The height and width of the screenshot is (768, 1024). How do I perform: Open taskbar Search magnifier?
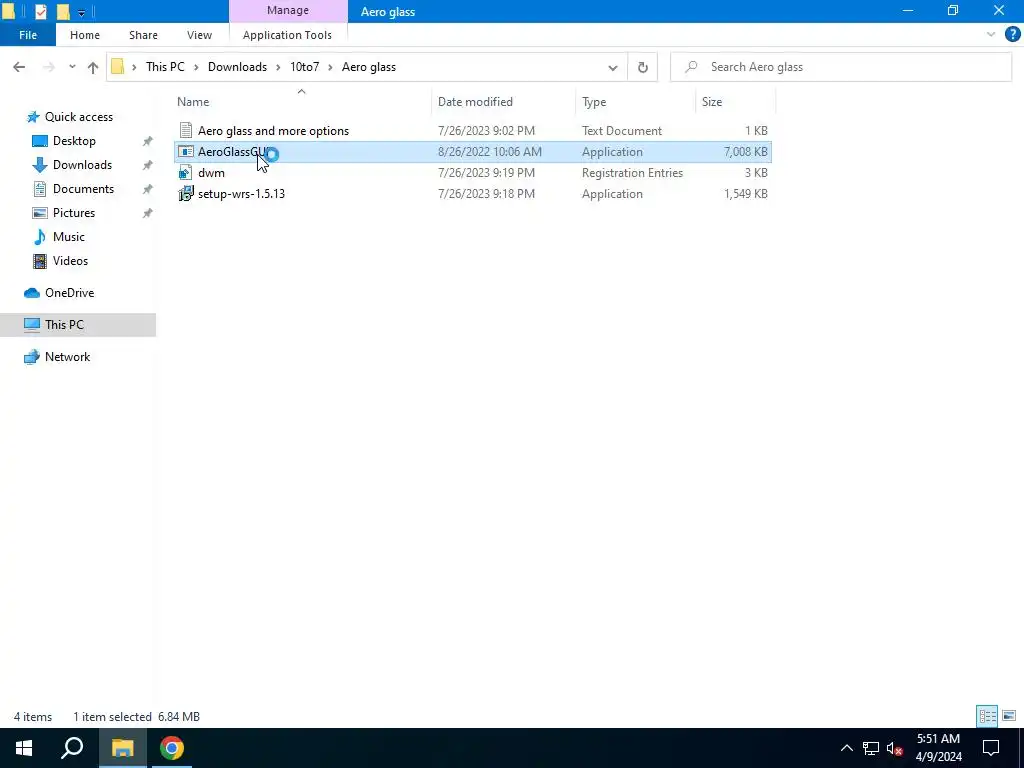click(72, 748)
